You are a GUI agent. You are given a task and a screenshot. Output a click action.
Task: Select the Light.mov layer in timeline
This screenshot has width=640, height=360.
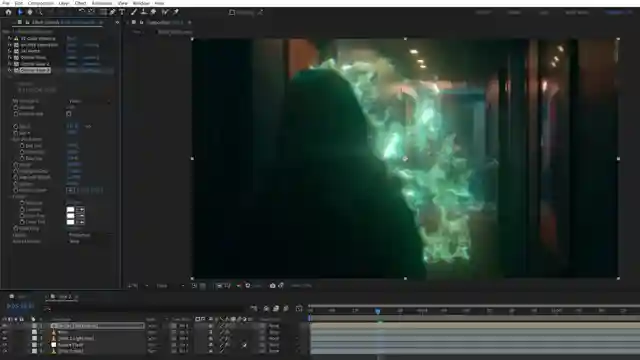click(76, 338)
